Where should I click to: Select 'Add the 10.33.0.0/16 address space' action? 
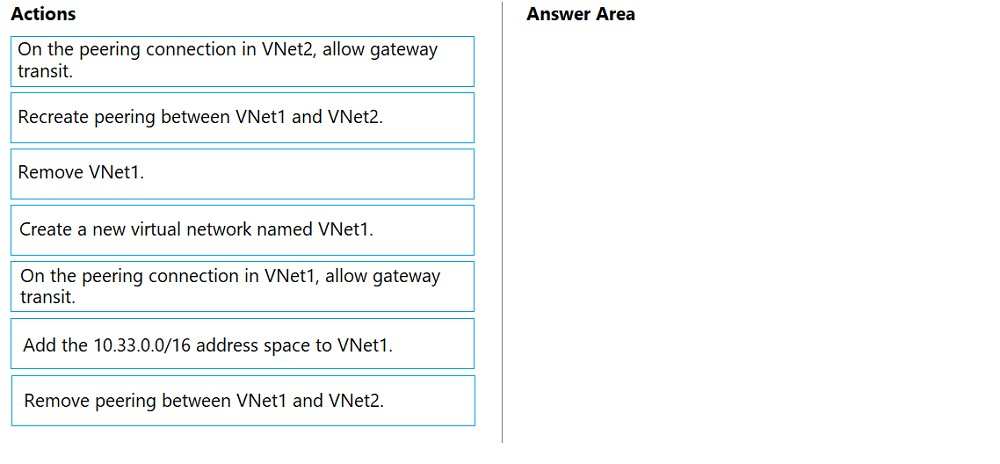click(x=242, y=343)
